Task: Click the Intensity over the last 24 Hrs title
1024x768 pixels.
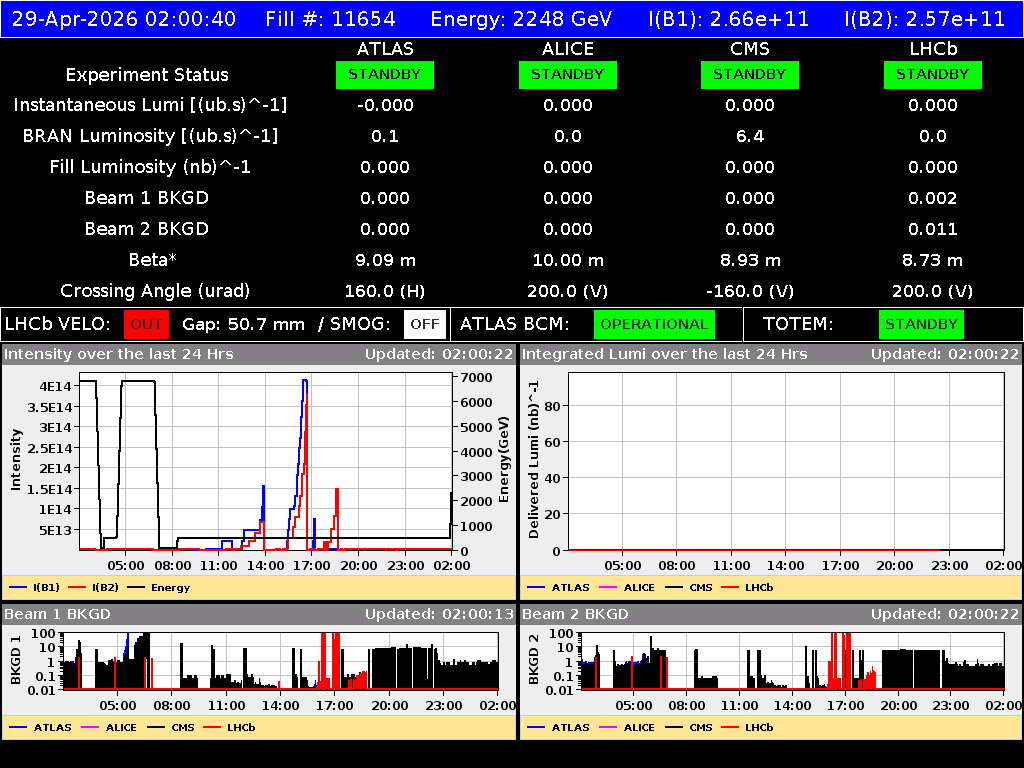Action: pyautogui.click(x=118, y=355)
